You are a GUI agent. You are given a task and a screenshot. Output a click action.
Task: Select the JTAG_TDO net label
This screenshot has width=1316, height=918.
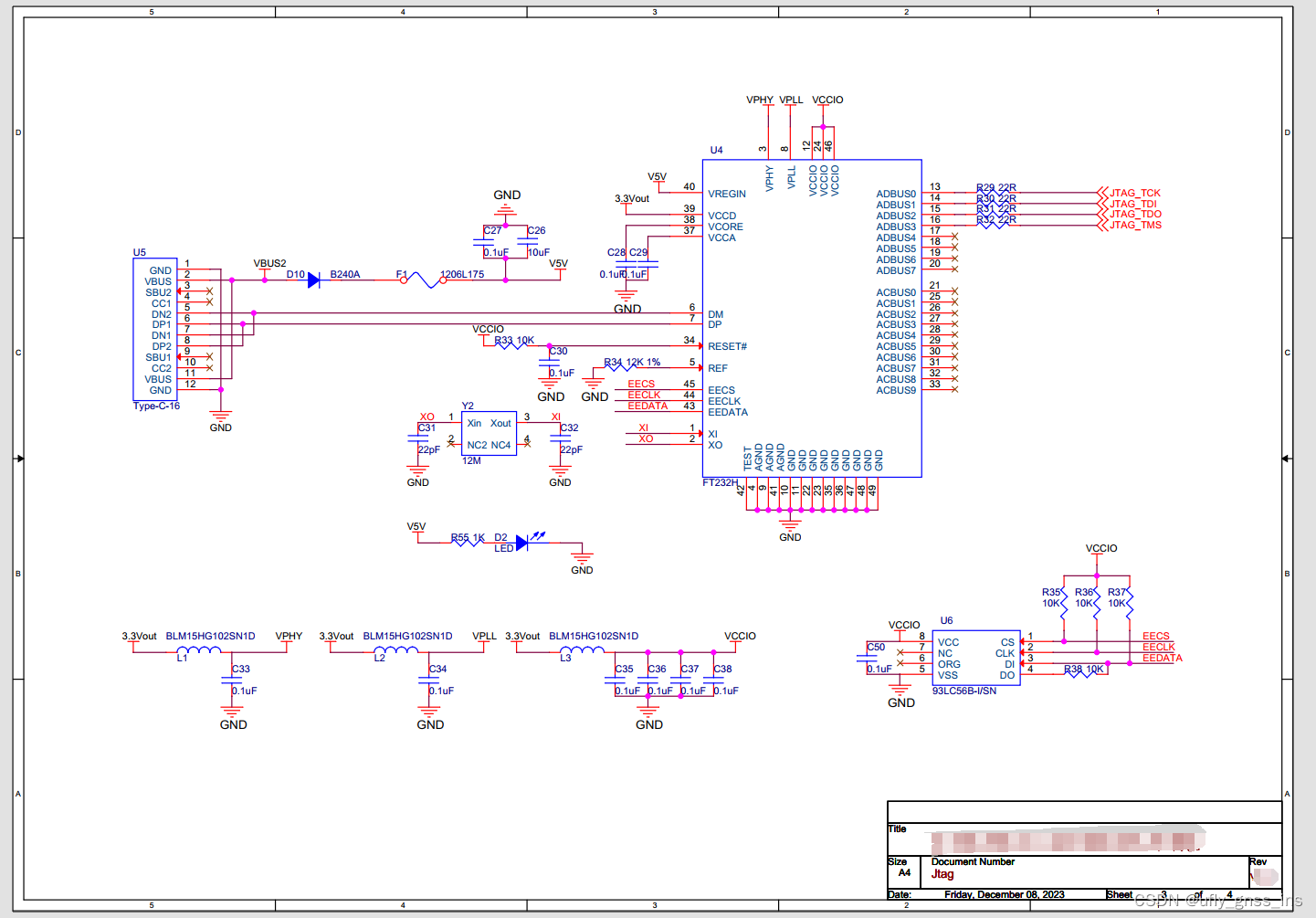pos(1136,215)
